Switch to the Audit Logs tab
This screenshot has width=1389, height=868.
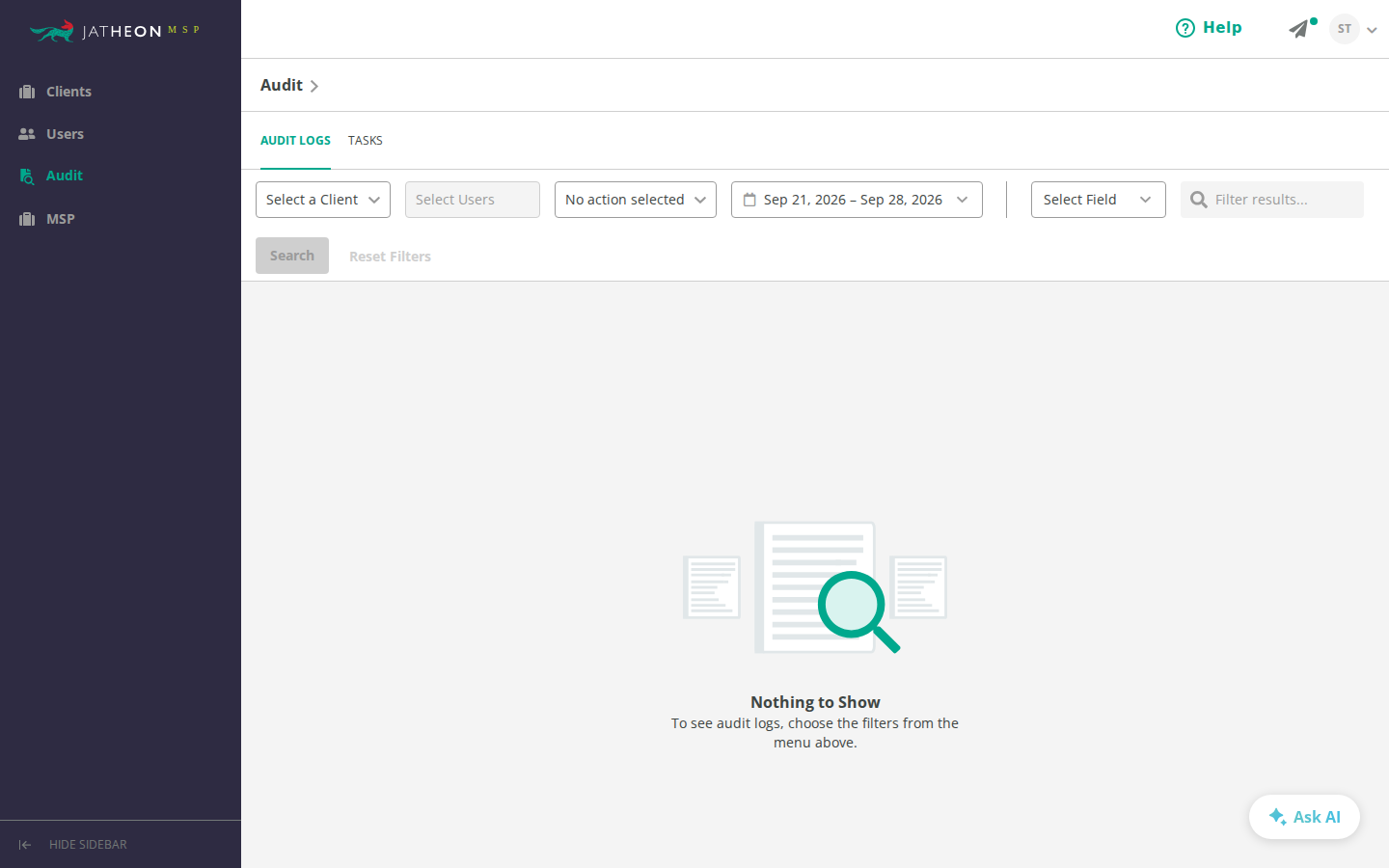(295, 141)
